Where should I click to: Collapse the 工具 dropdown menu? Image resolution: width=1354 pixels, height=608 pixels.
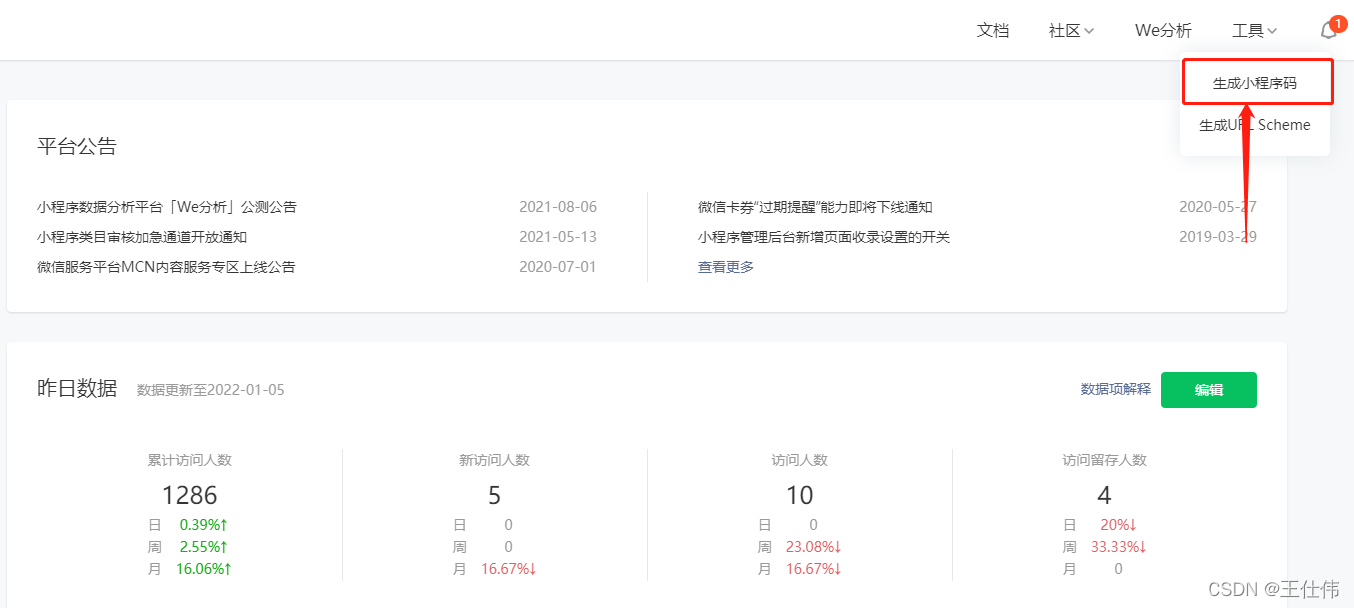(x=1254, y=31)
